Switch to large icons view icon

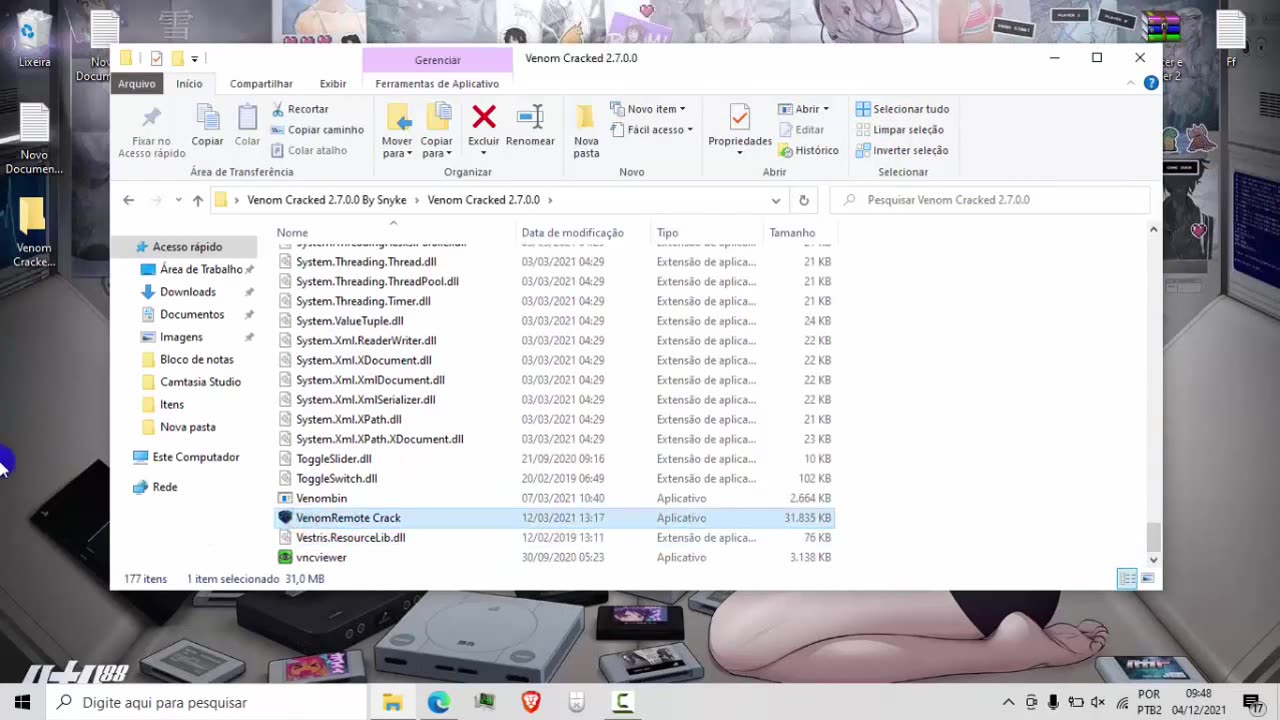[1147, 578]
